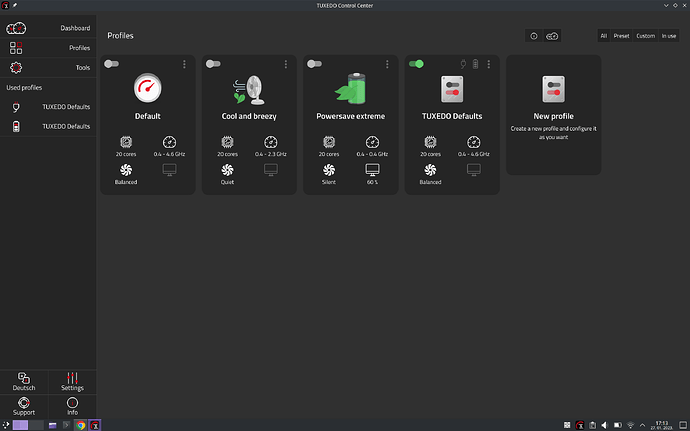Click the Profiles page heading
The width and height of the screenshot is (690, 431).
point(120,36)
